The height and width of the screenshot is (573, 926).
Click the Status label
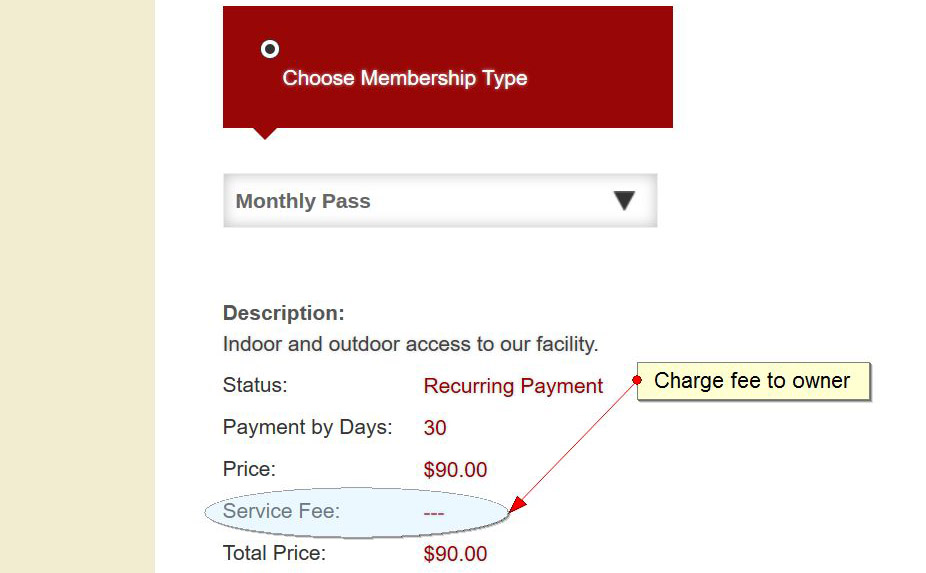pyautogui.click(x=255, y=385)
